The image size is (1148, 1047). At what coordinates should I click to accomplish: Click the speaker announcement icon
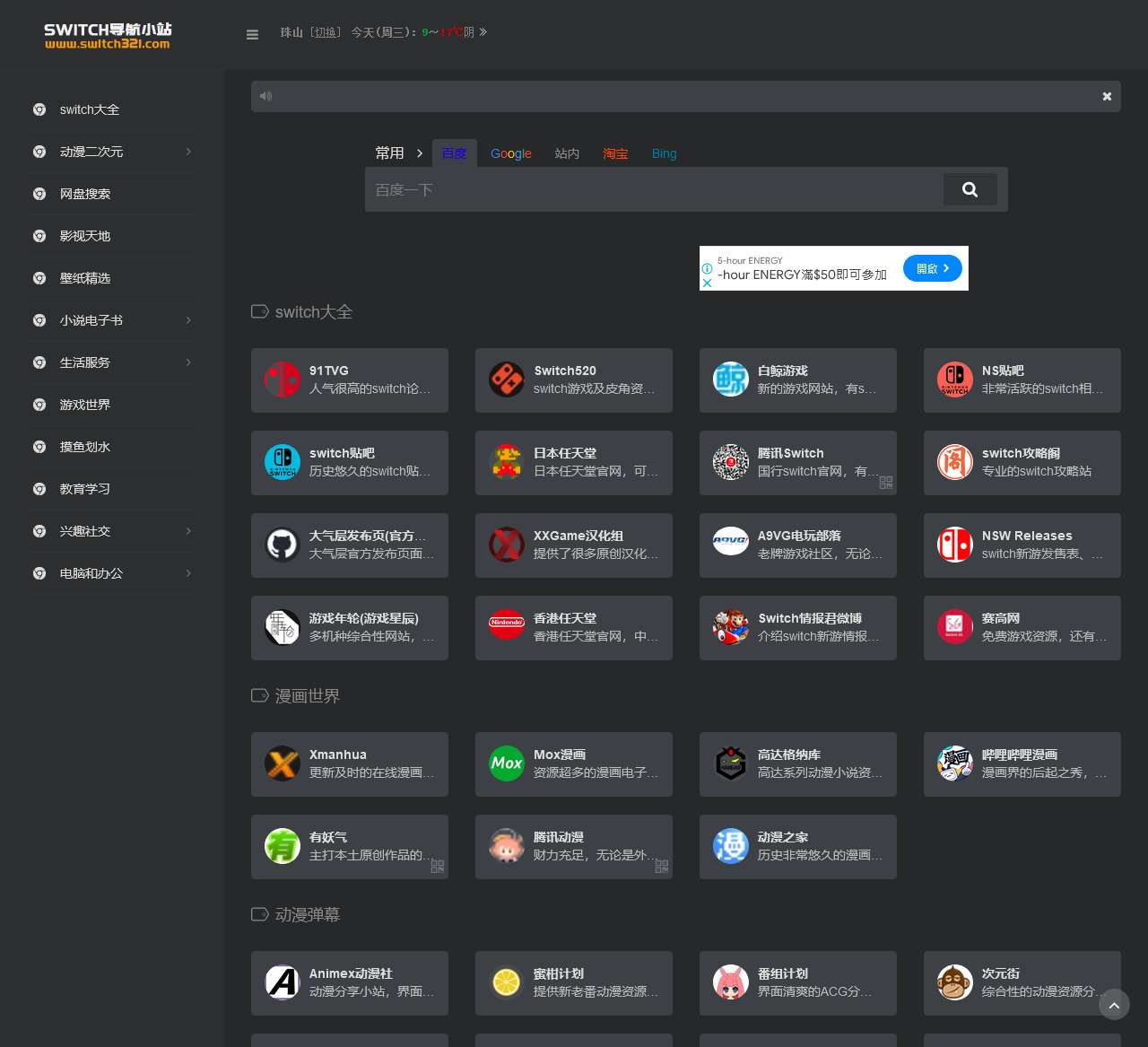click(x=265, y=96)
